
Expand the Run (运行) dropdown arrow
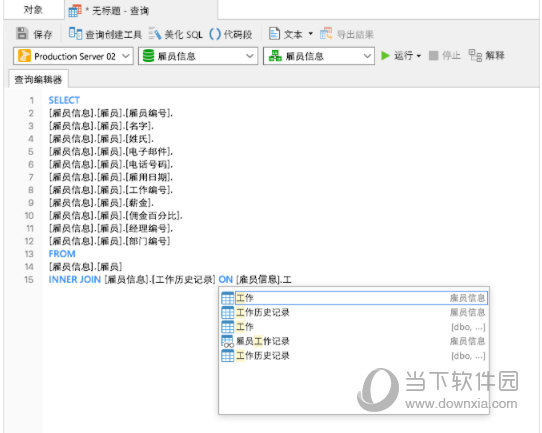pyautogui.click(x=419, y=56)
